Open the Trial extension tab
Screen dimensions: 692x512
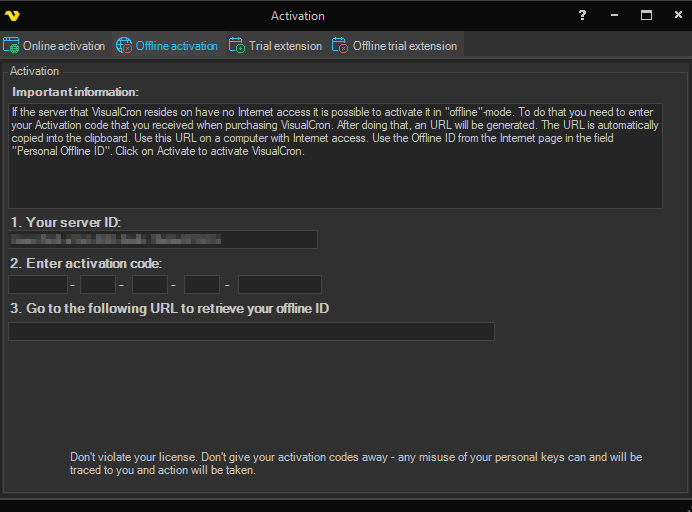[x=286, y=46]
